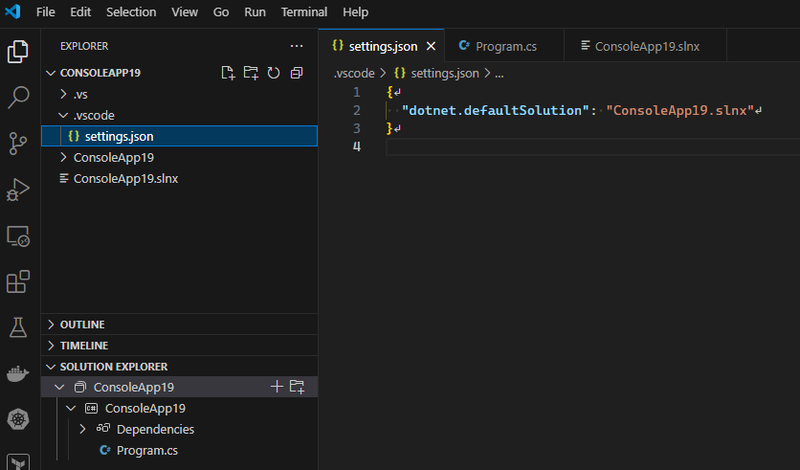This screenshot has height=470, width=800.
Task: Click the "dotnet.defaultSolution" key in editor
Action: (495, 110)
